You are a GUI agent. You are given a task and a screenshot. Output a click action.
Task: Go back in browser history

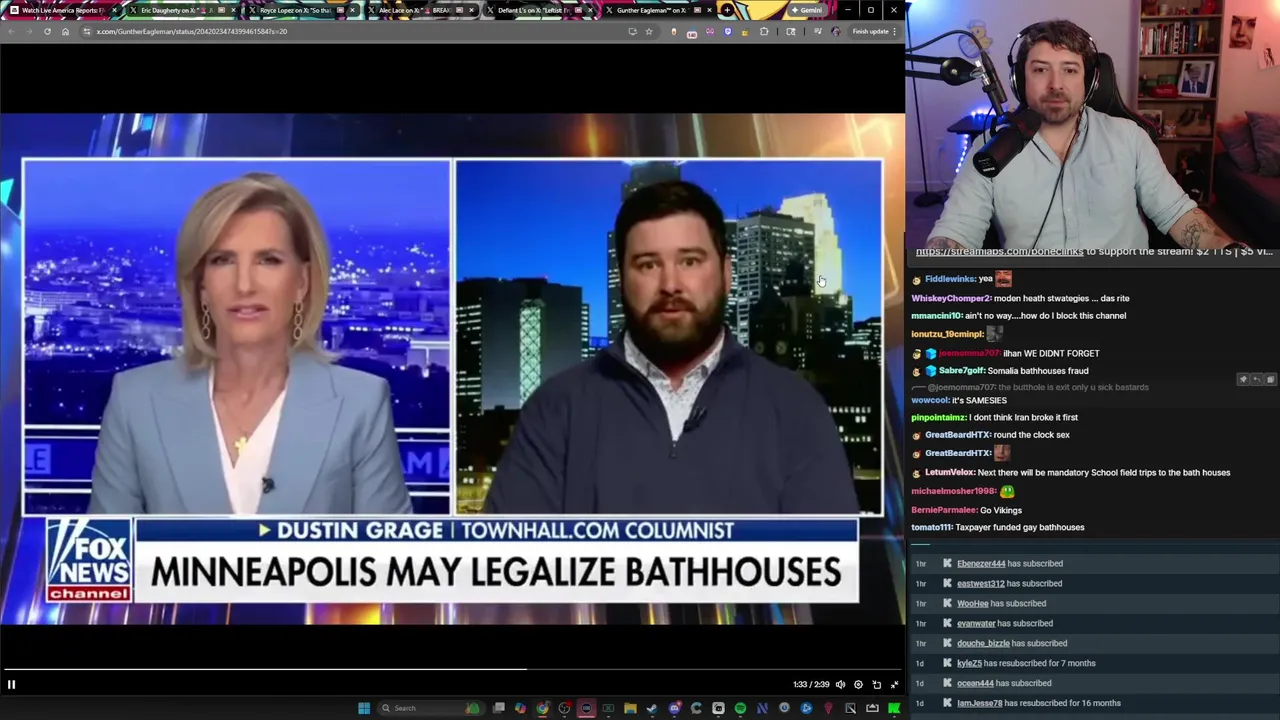tap(10, 31)
